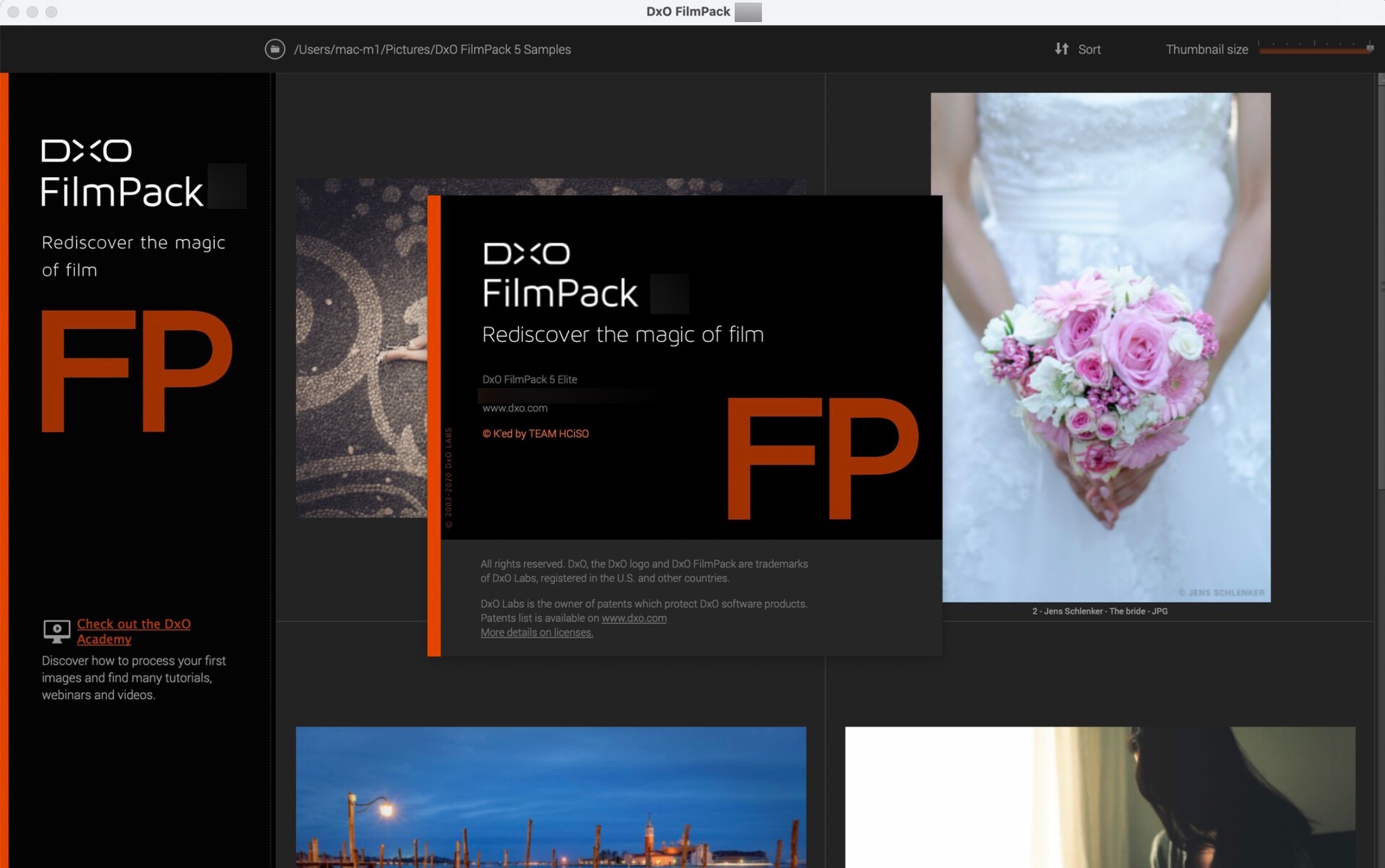
Task: Click 'DxO FilmPack 5 Elite' text in About
Action: [x=530, y=380]
